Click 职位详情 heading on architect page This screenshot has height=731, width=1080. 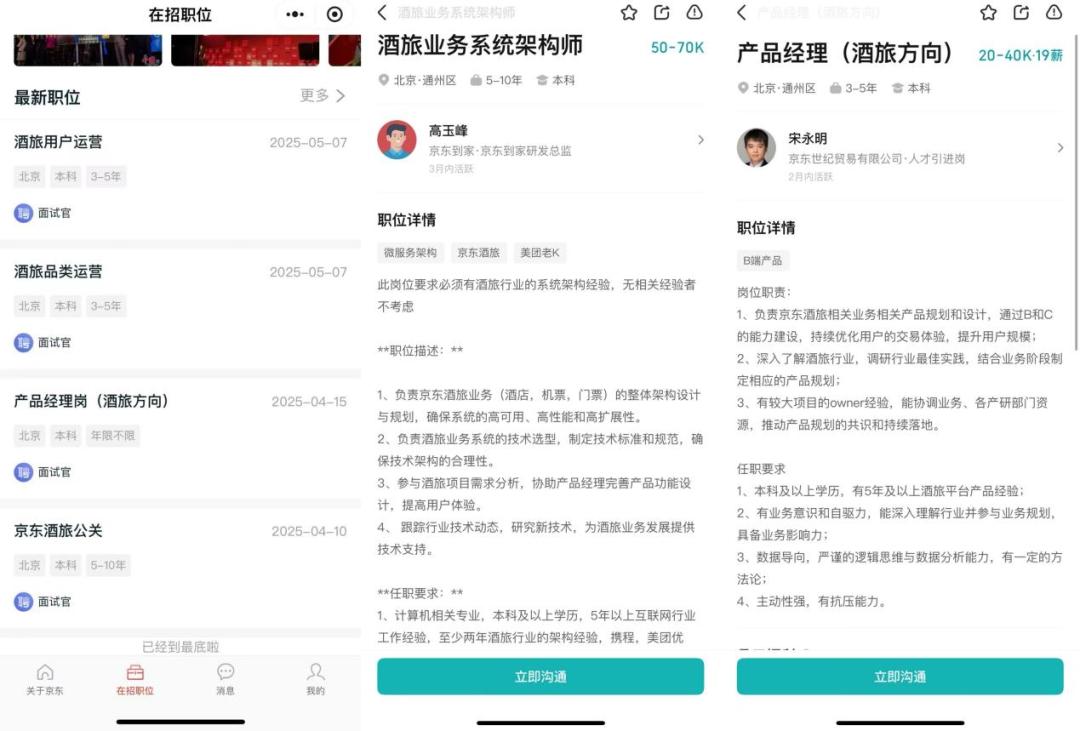click(x=406, y=220)
